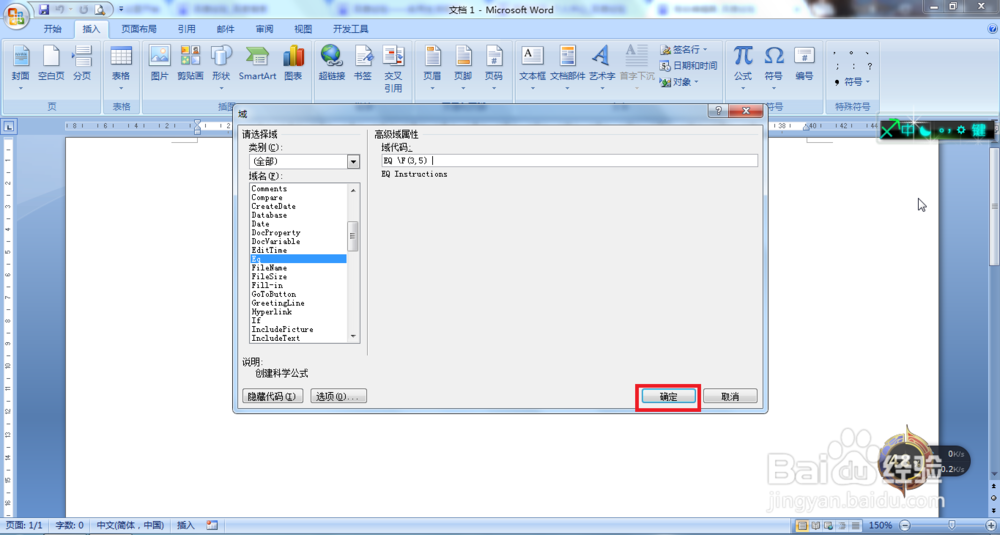Switch to Print Layout view button
Screen dimensions: 1000x535
click(802, 525)
